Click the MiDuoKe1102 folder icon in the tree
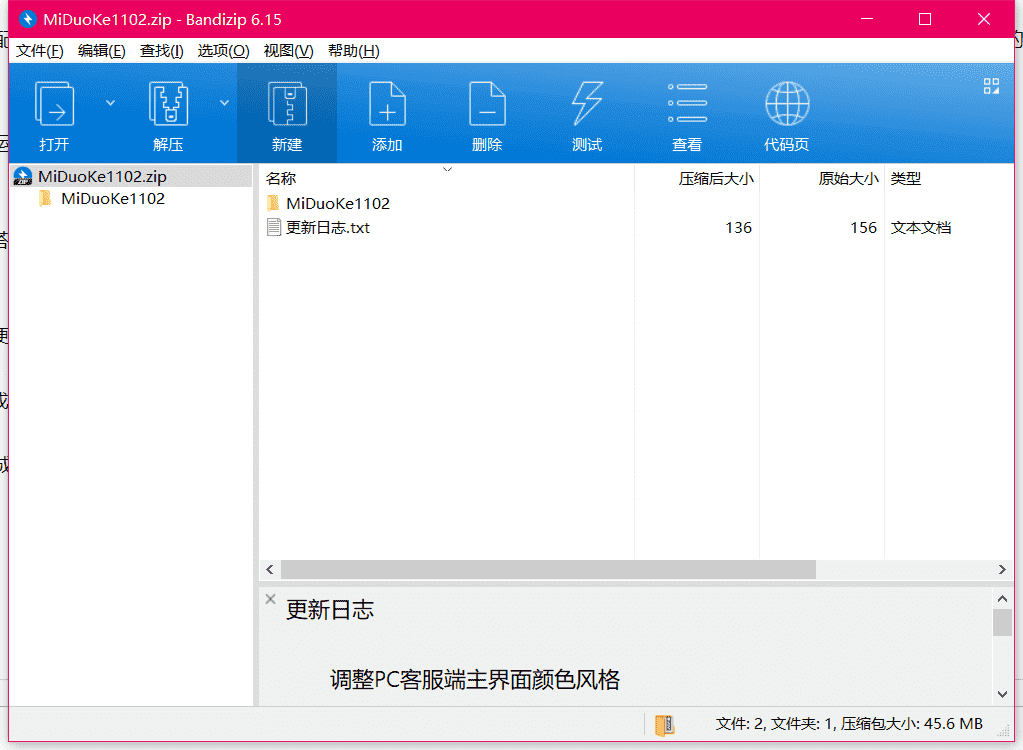 coord(45,198)
